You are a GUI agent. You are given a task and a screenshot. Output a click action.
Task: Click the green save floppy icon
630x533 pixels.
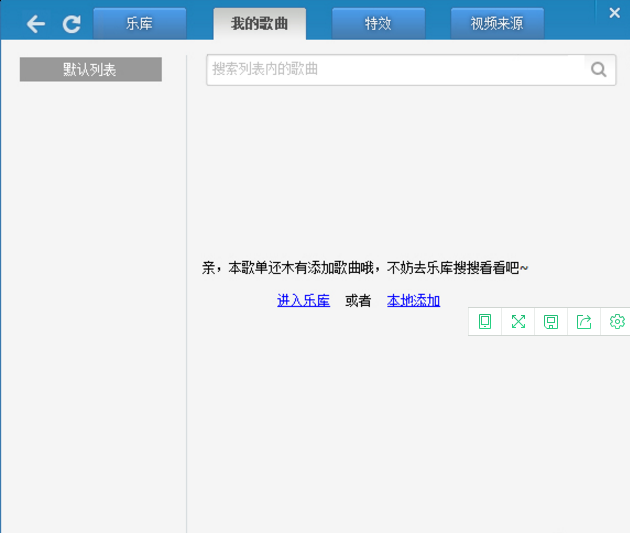[551, 321]
